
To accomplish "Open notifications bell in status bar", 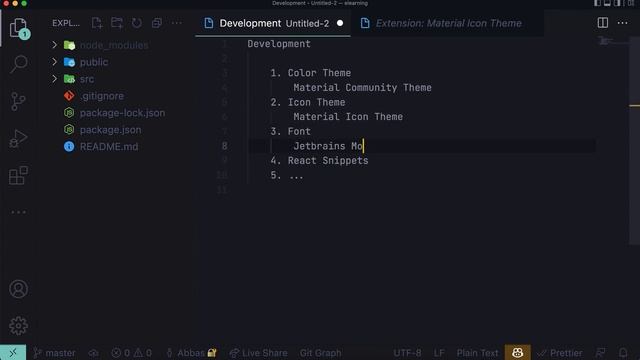I will [x=623, y=353].
